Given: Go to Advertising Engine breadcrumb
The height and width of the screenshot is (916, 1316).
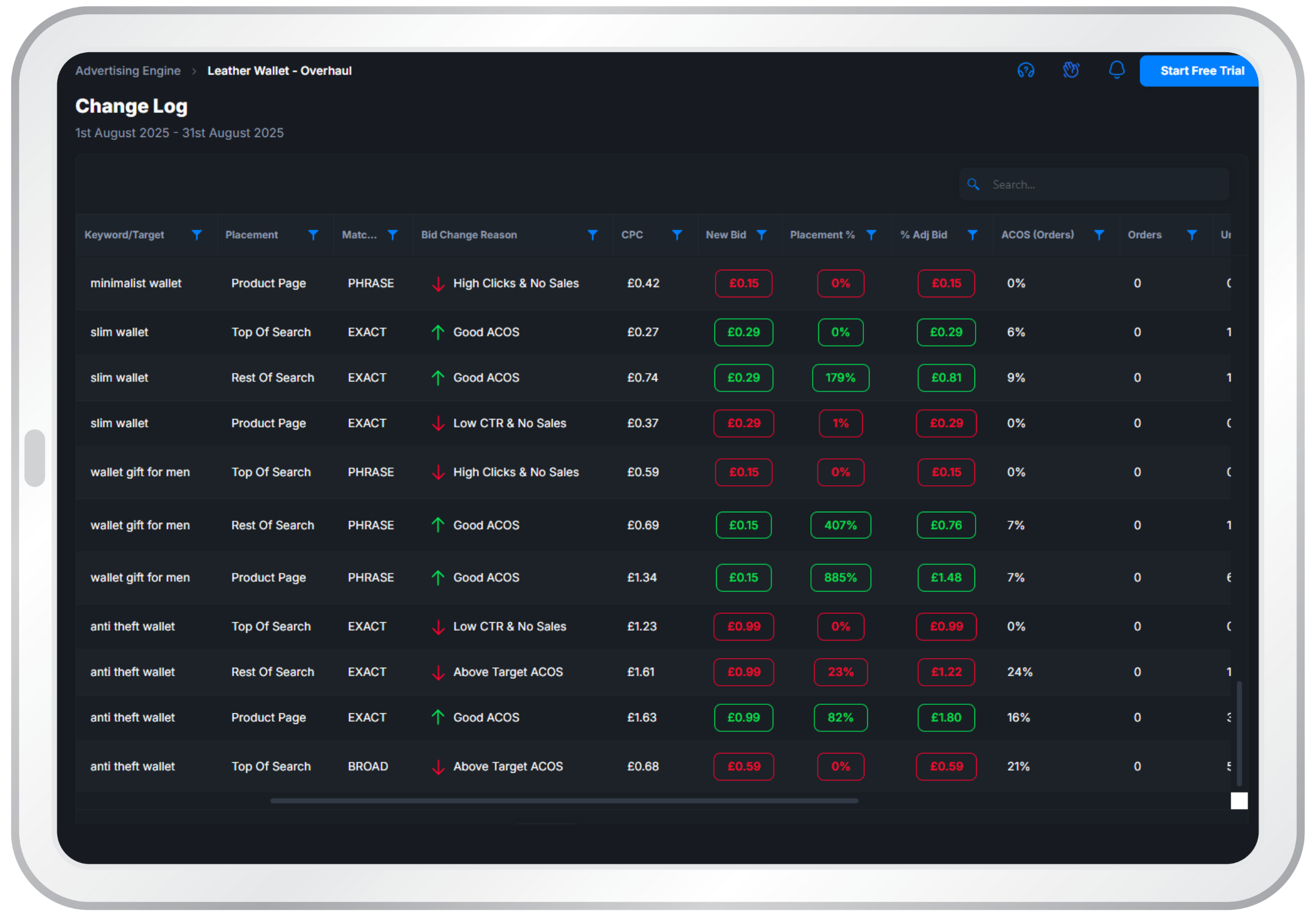Looking at the screenshot, I should 128,71.
